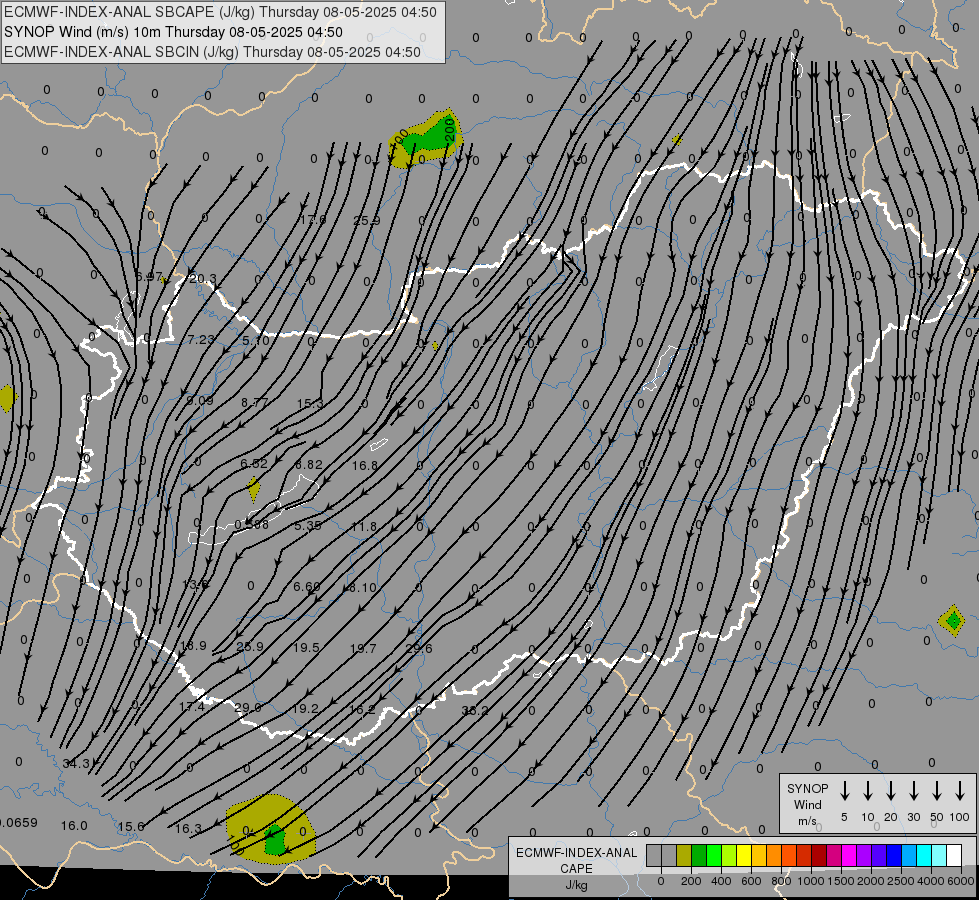
Task: Click the map value 9.09
Action: tap(200, 400)
